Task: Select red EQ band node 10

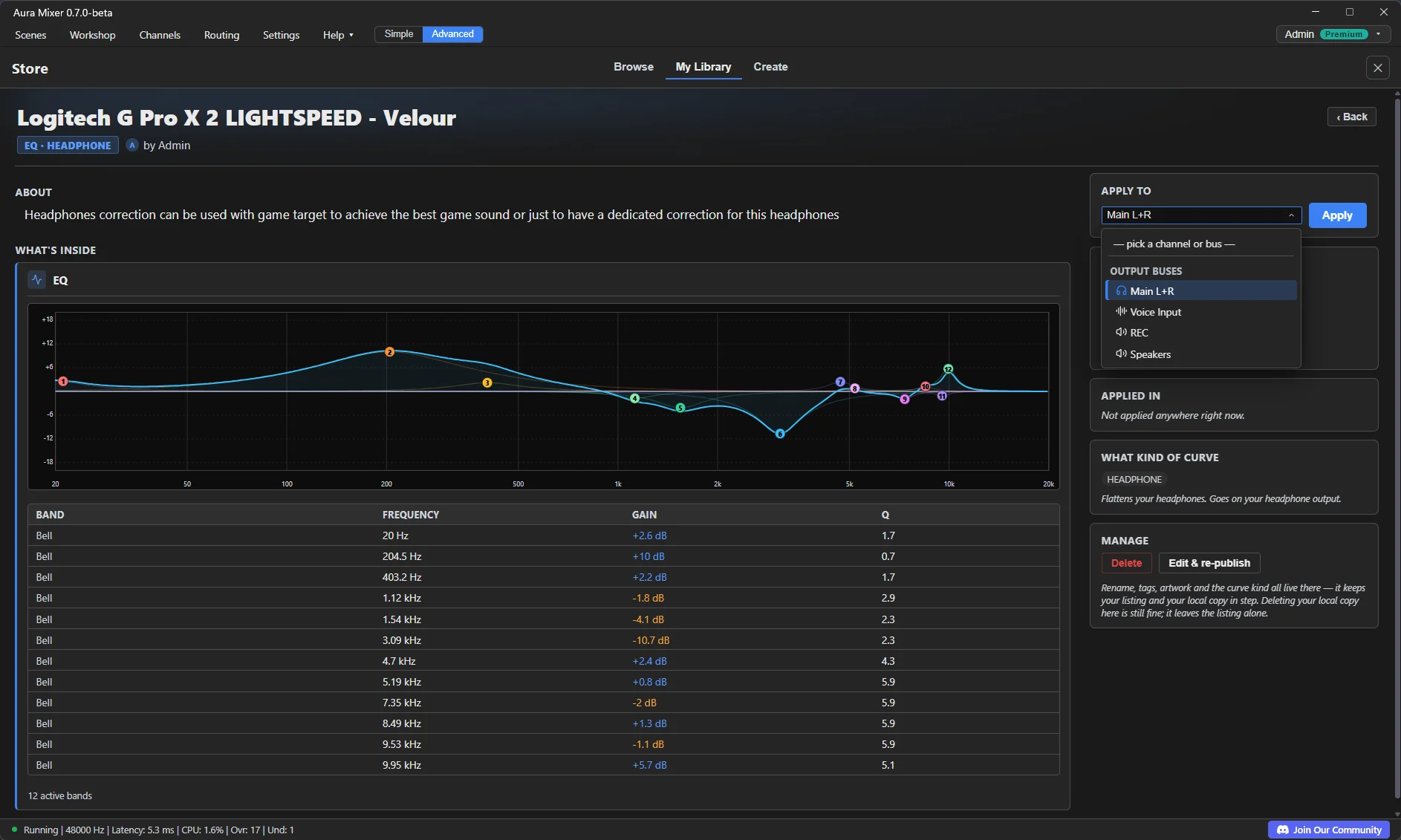Action: click(925, 387)
